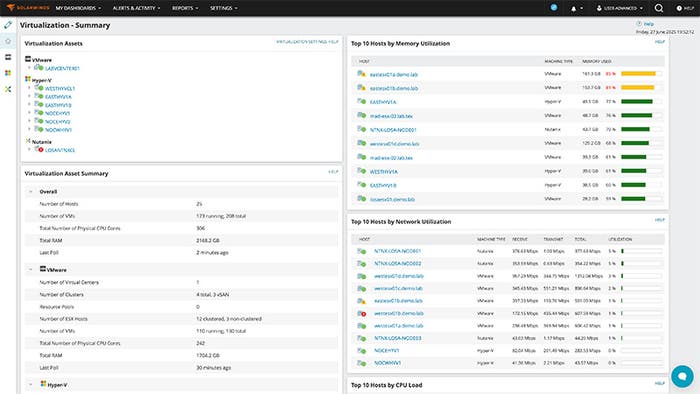Image resolution: width=700 pixels, height=394 pixels.
Task: Click the Utilization column header
Action: pos(620,239)
